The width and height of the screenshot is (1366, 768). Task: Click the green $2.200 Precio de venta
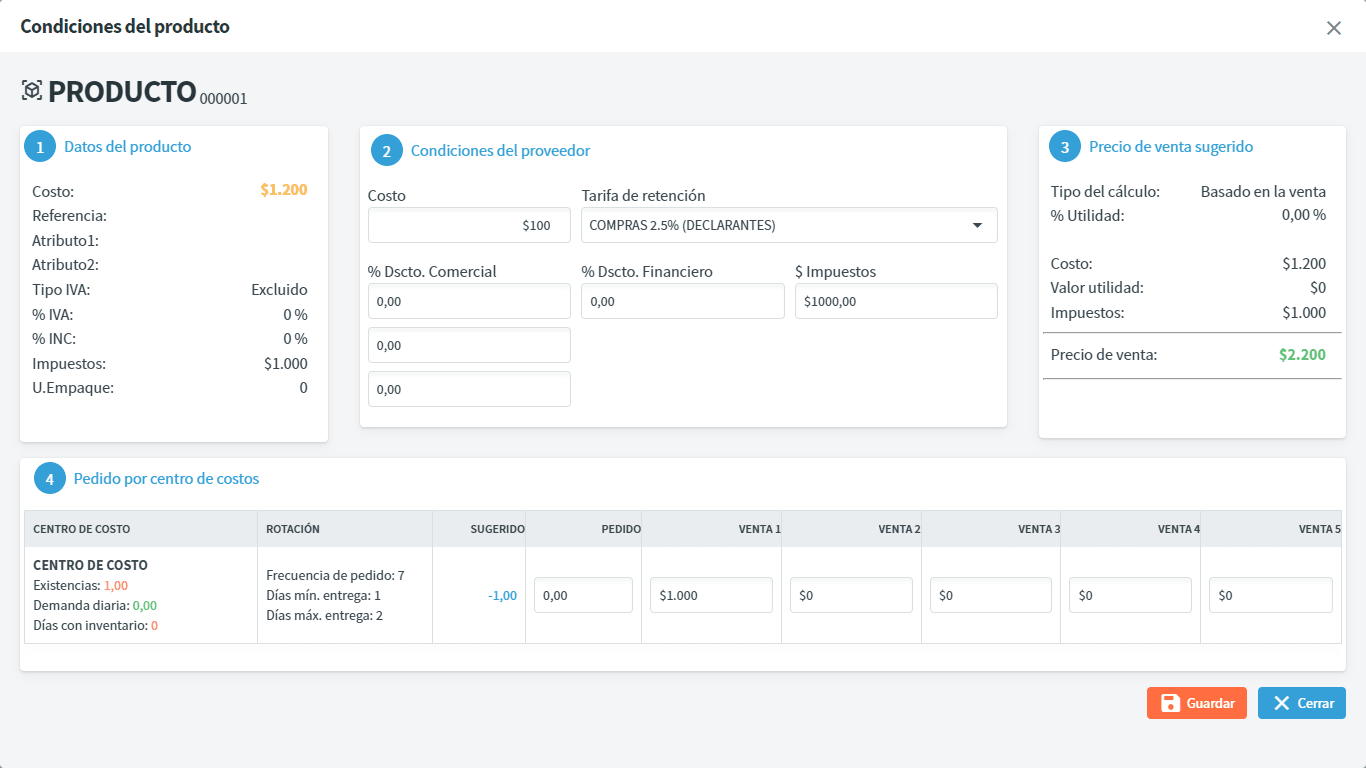point(1302,354)
